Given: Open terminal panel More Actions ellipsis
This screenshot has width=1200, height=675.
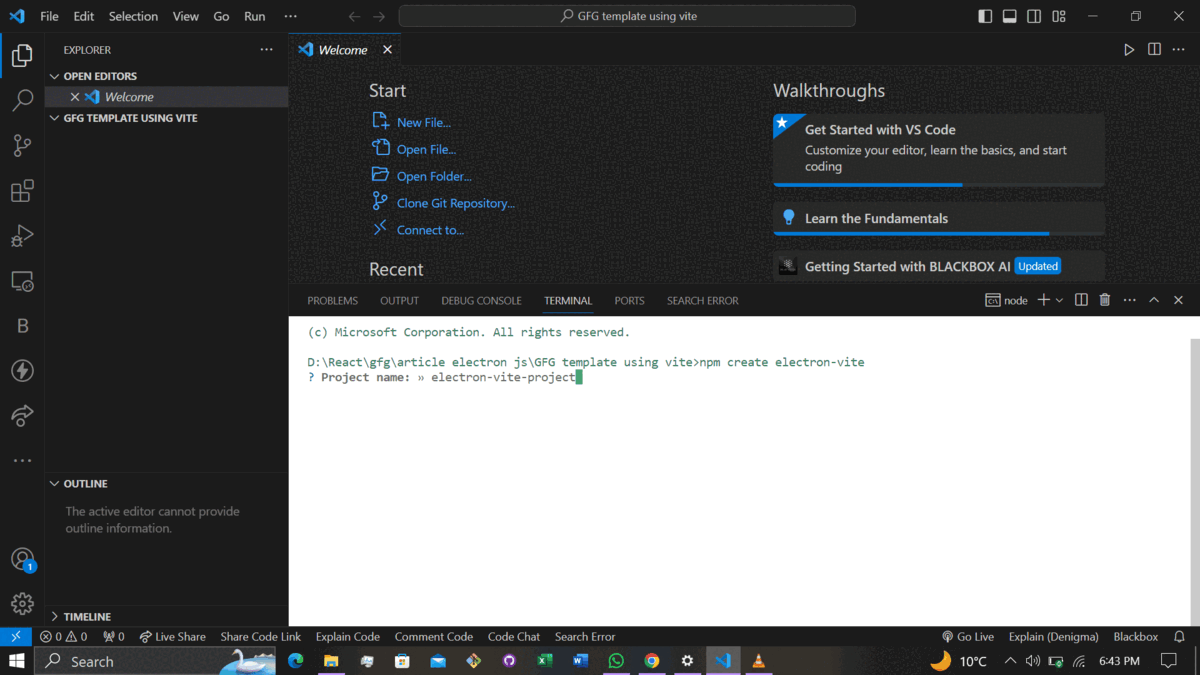Looking at the screenshot, I should (x=1129, y=300).
